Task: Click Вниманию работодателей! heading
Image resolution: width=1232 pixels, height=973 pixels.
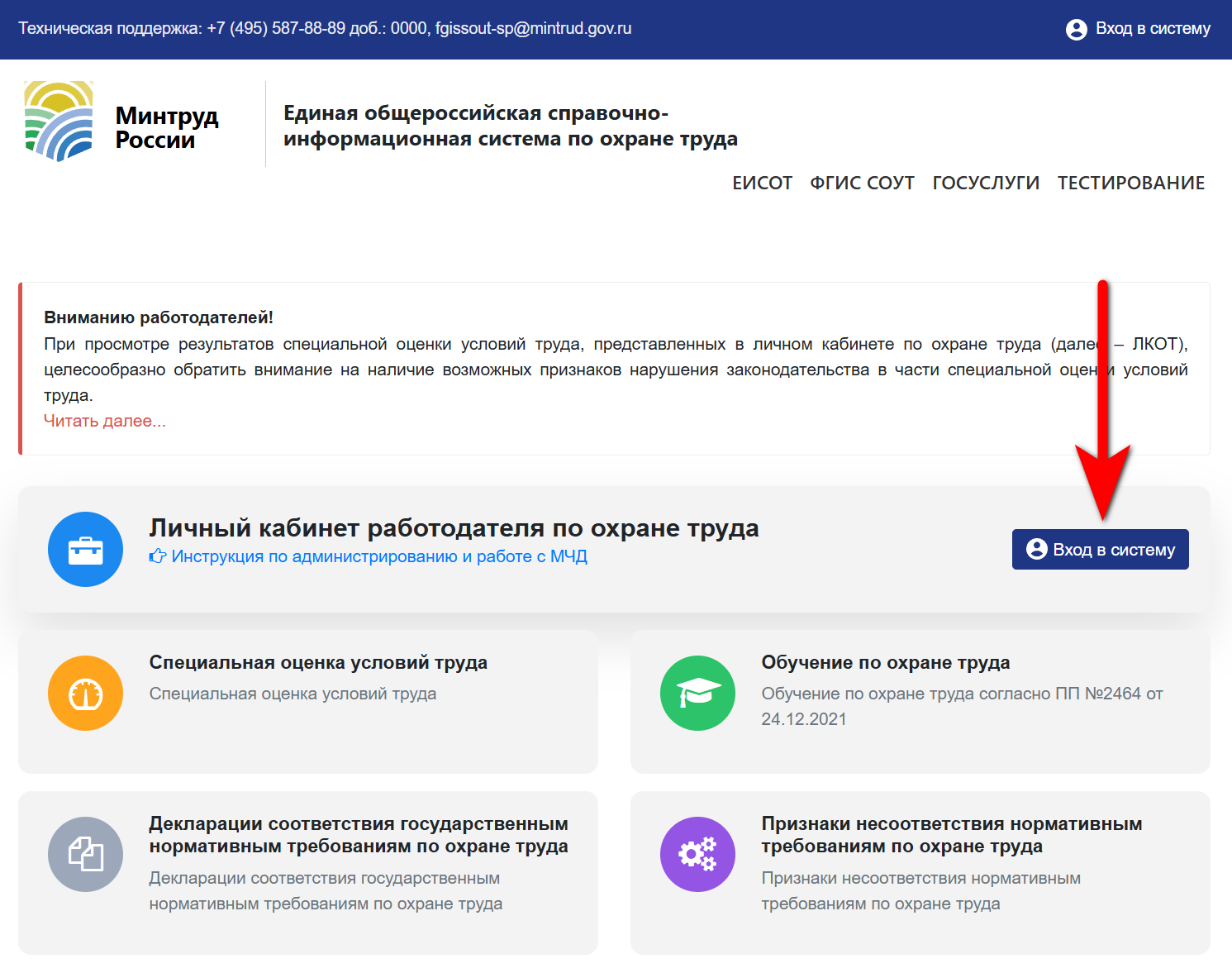Action: [x=159, y=317]
